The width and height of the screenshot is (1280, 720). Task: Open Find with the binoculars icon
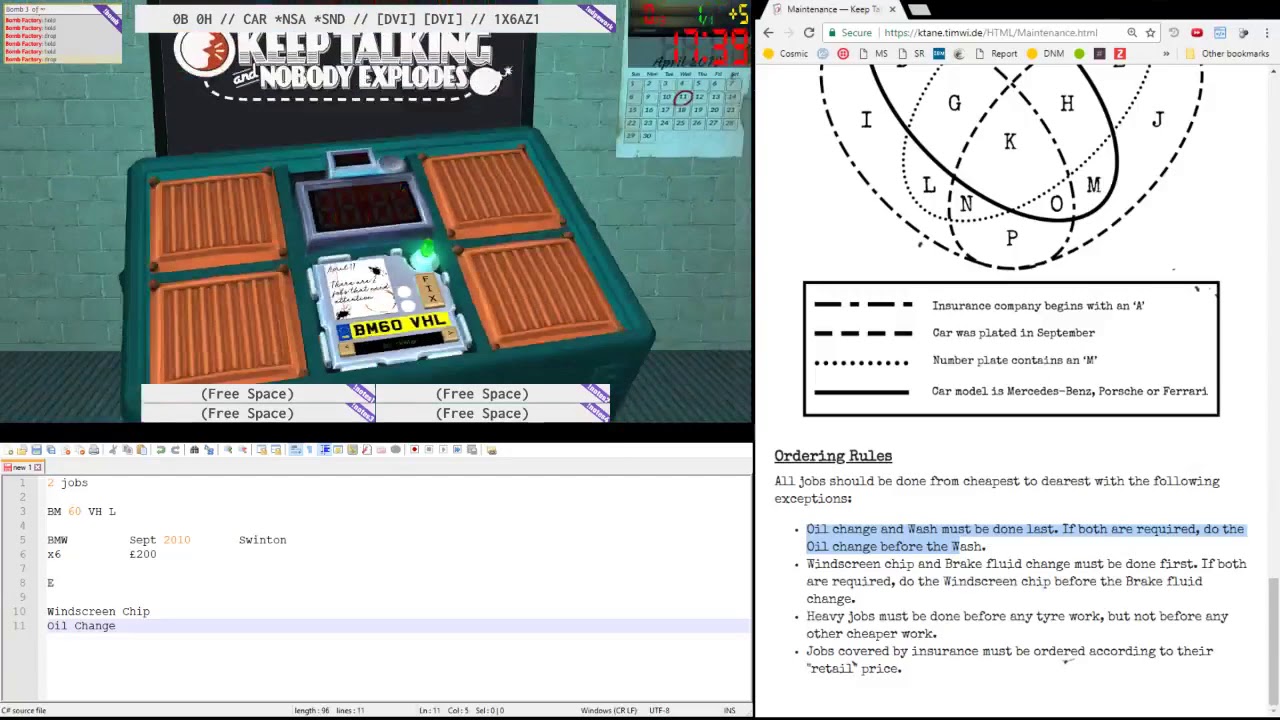tap(194, 450)
